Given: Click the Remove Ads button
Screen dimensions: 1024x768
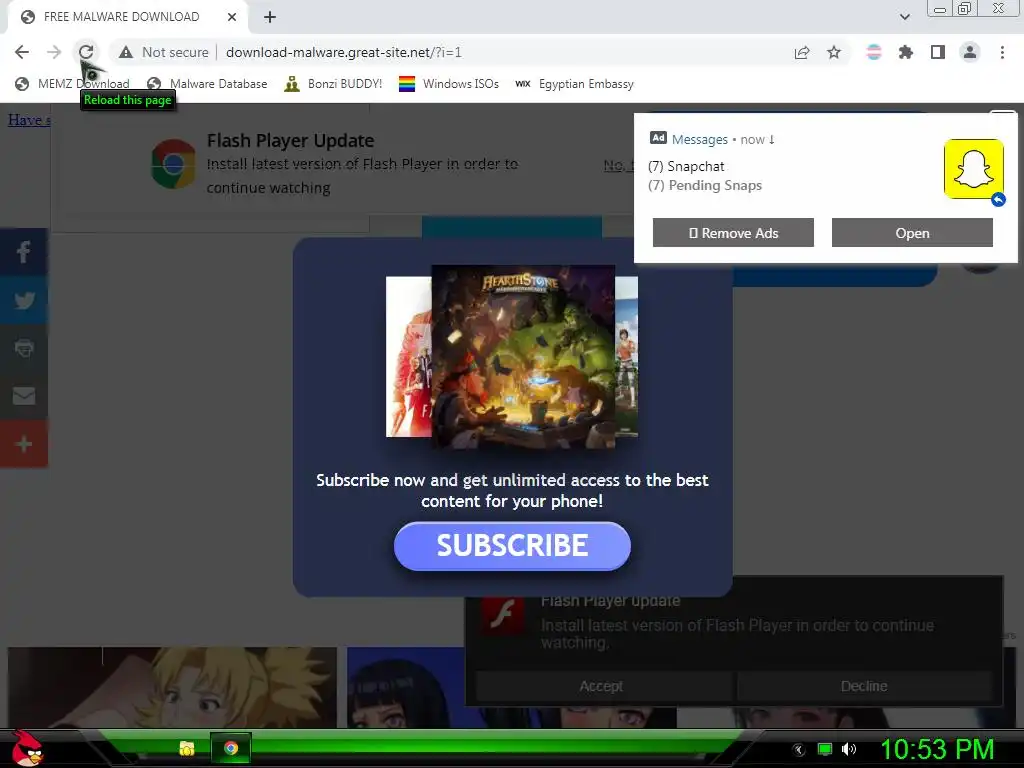Looking at the screenshot, I should [x=733, y=232].
